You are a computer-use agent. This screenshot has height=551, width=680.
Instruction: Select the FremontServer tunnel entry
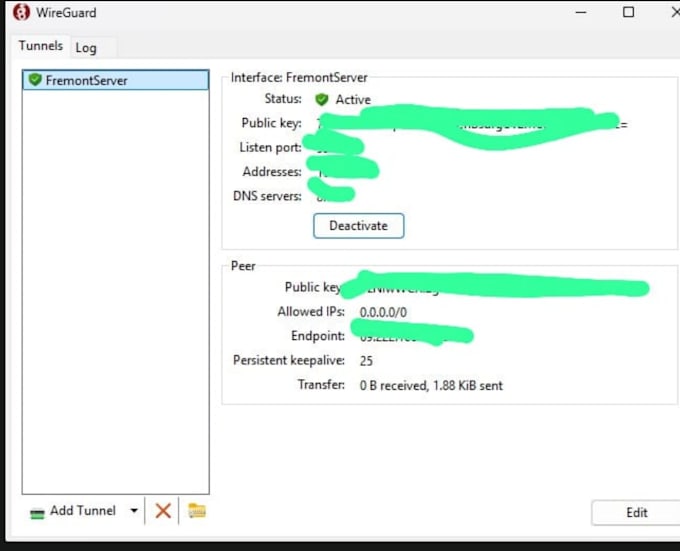point(115,80)
